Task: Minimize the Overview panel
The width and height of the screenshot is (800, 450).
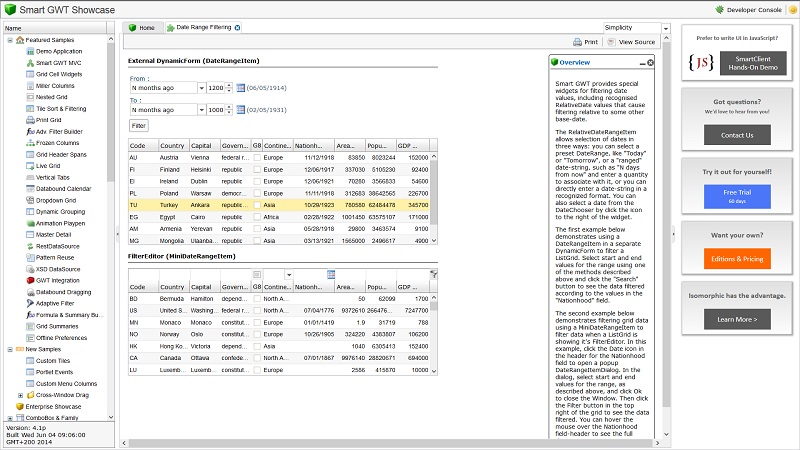Action: click(x=639, y=63)
